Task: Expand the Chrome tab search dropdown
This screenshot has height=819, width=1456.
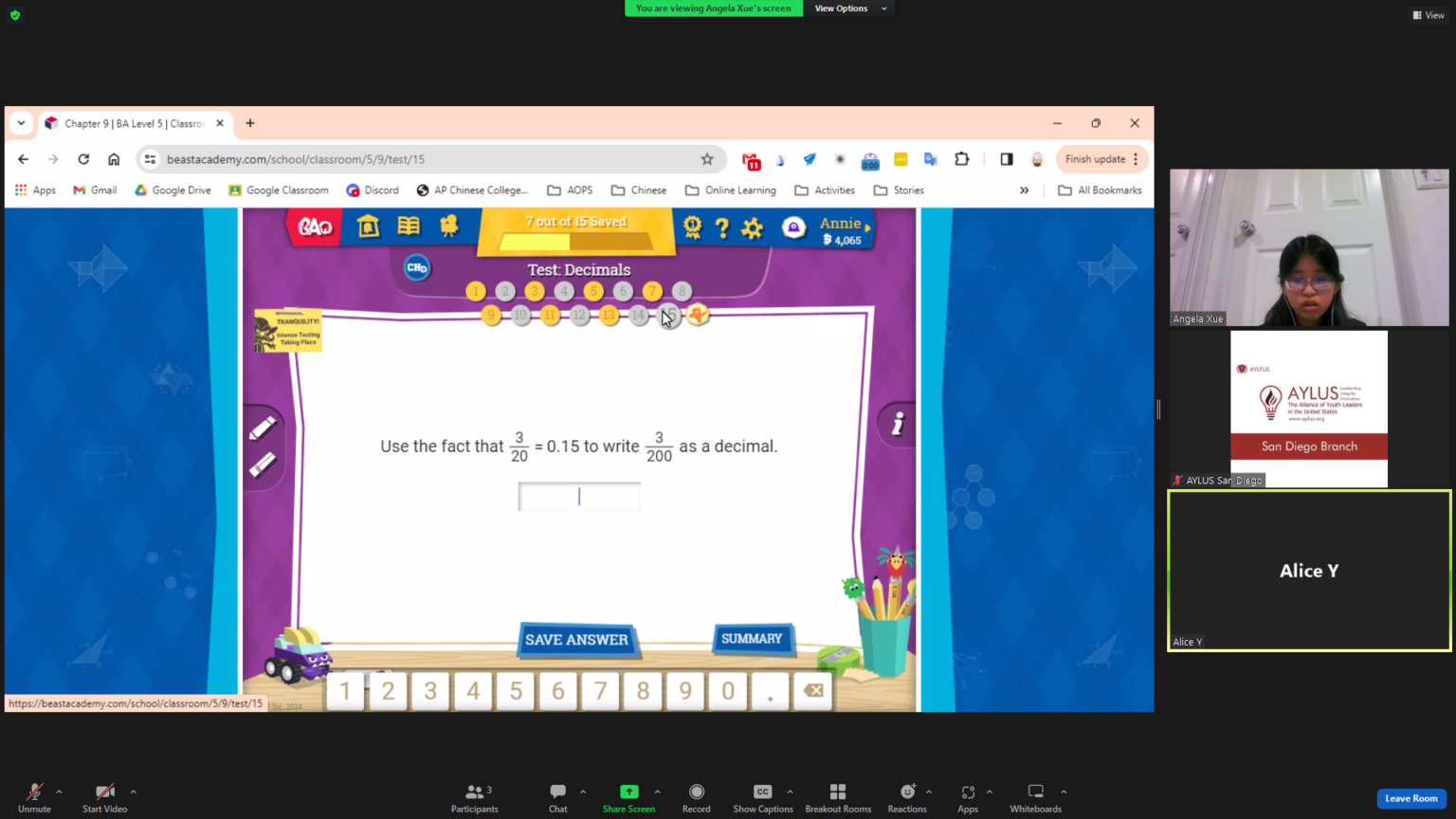Action: [21, 123]
